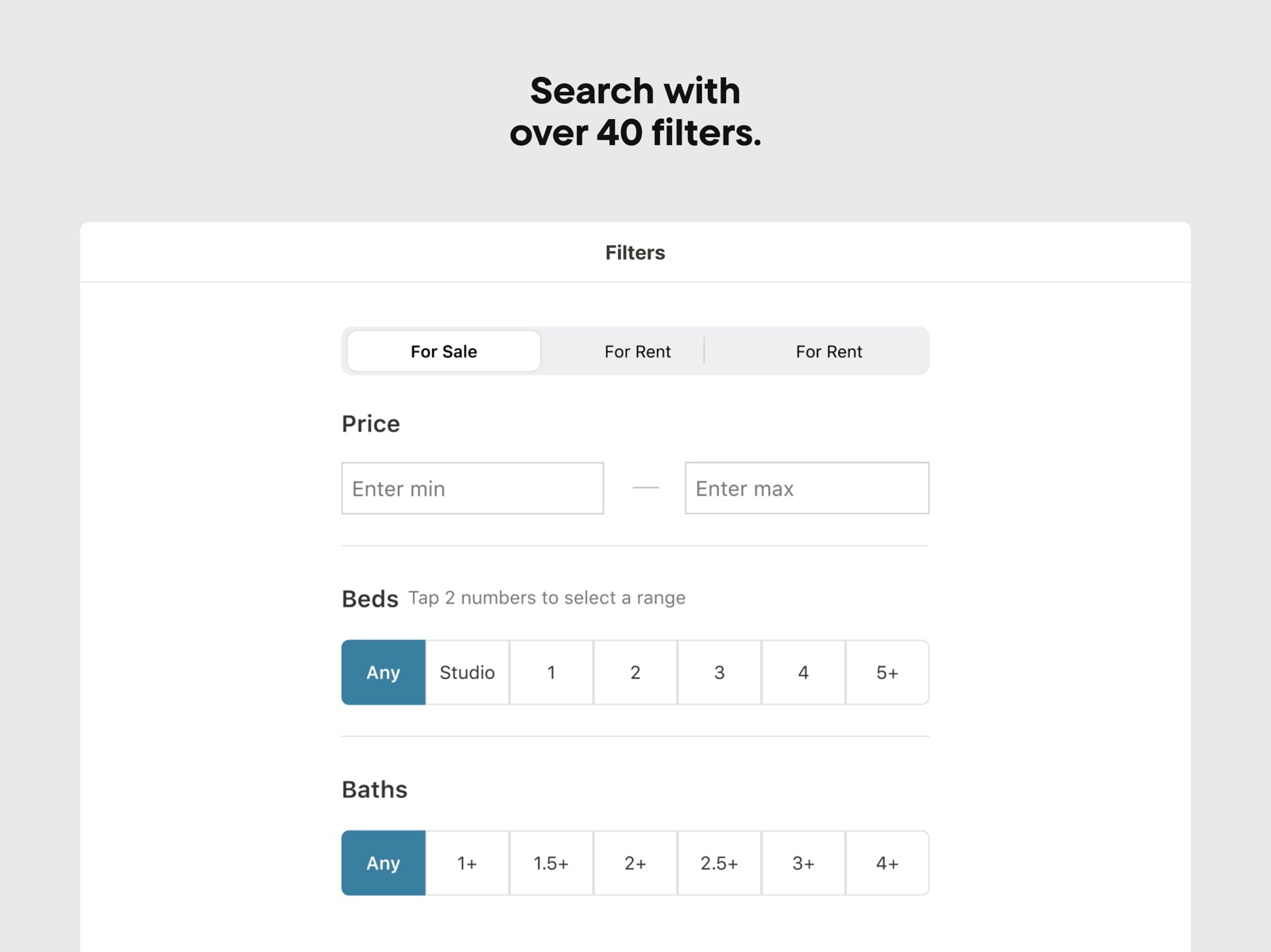Click the Enter max price field
1271x952 pixels.
point(807,488)
